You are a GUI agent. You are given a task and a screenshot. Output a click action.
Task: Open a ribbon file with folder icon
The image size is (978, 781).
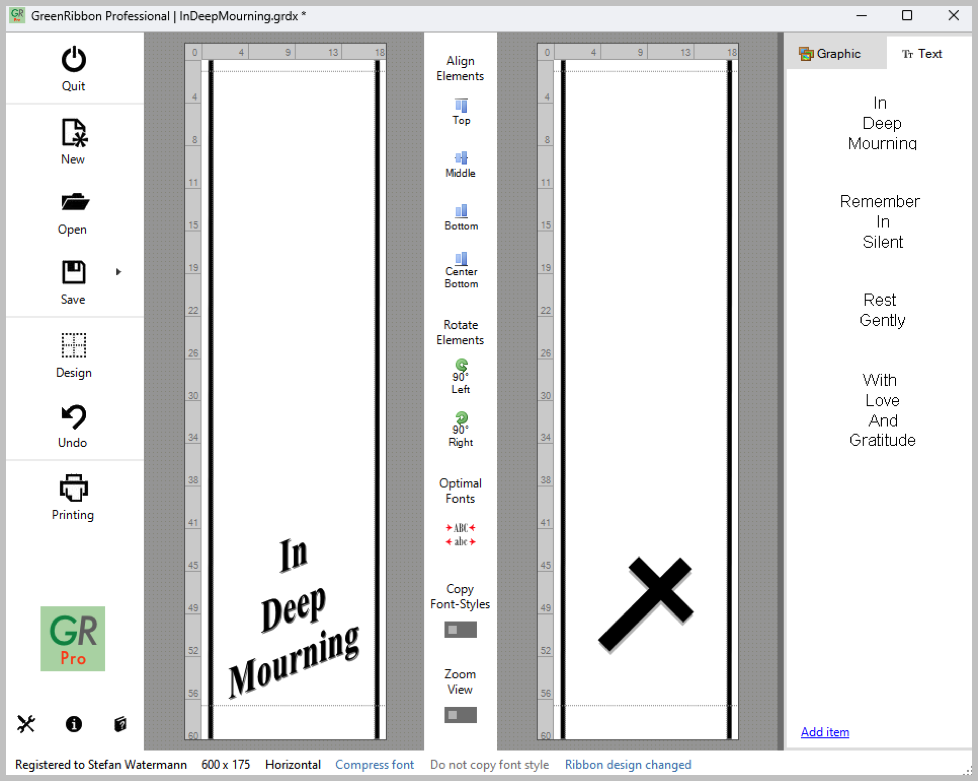74,203
